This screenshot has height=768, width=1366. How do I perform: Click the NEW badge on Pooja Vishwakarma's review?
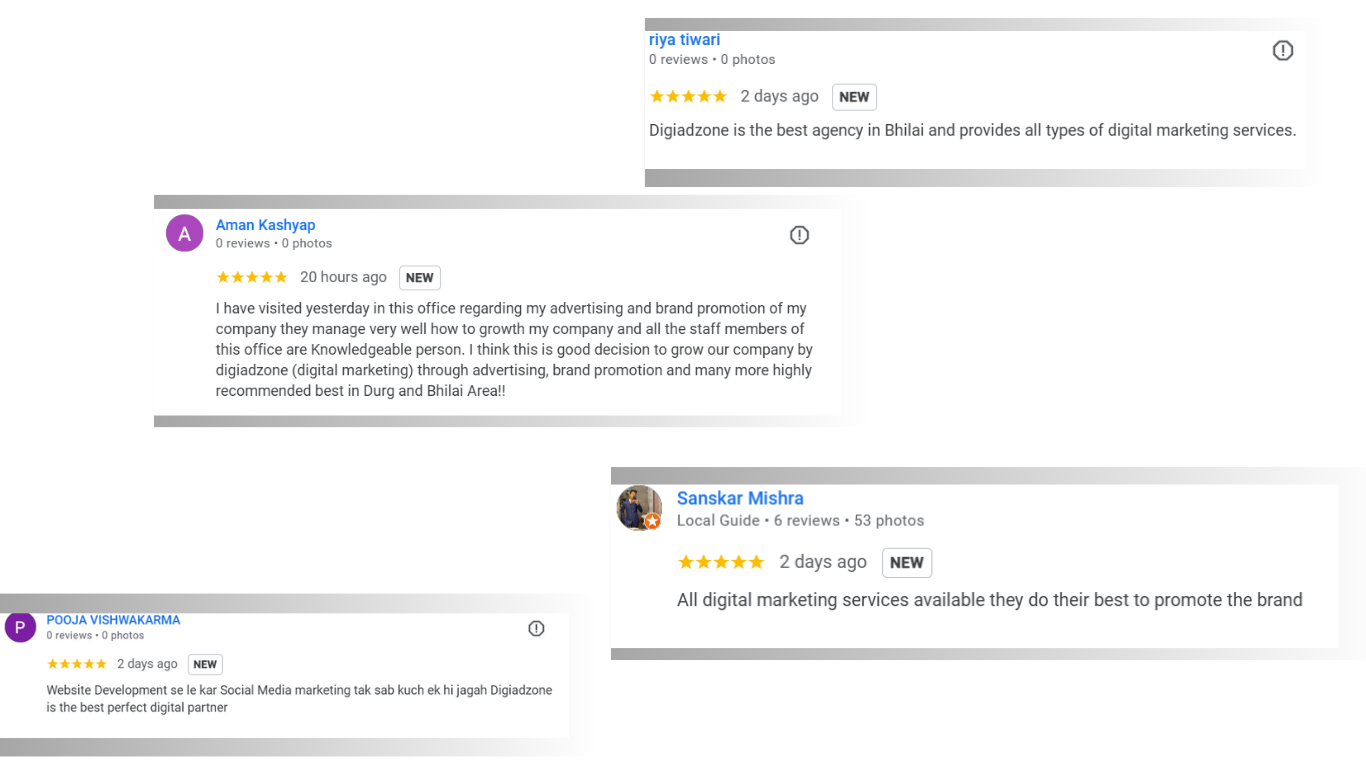tap(205, 664)
